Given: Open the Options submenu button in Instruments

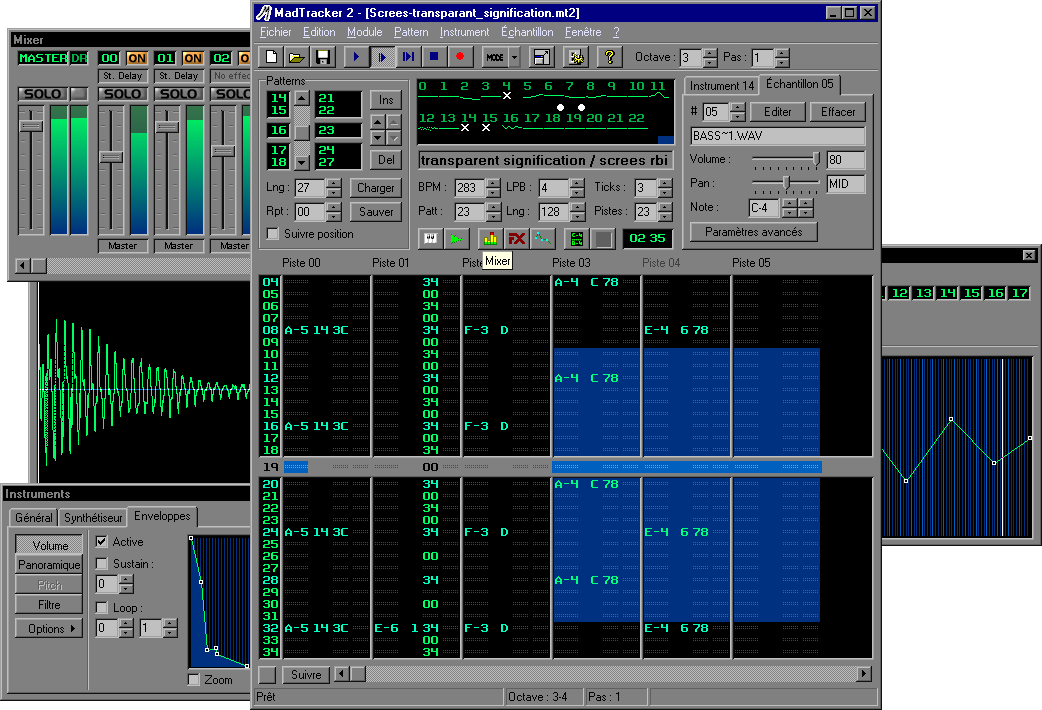Looking at the screenshot, I should 49,628.
